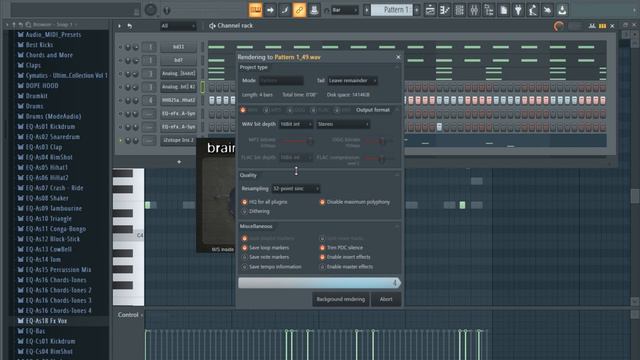Image resolution: width=640 pixels, height=360 pixels.
Task: Click the rendering progress bar
Action: pos(319,283)
